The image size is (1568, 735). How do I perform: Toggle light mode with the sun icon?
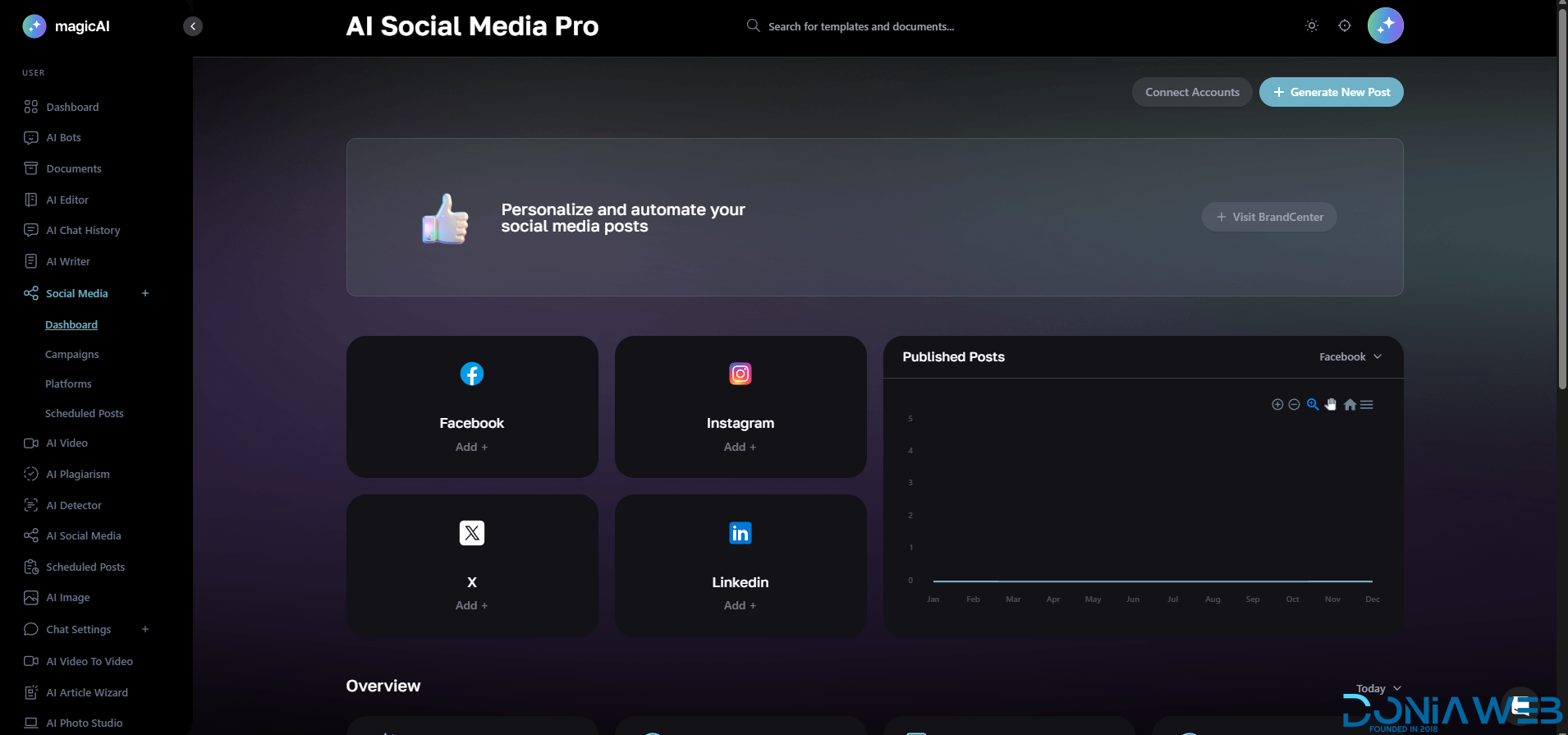1312,25
